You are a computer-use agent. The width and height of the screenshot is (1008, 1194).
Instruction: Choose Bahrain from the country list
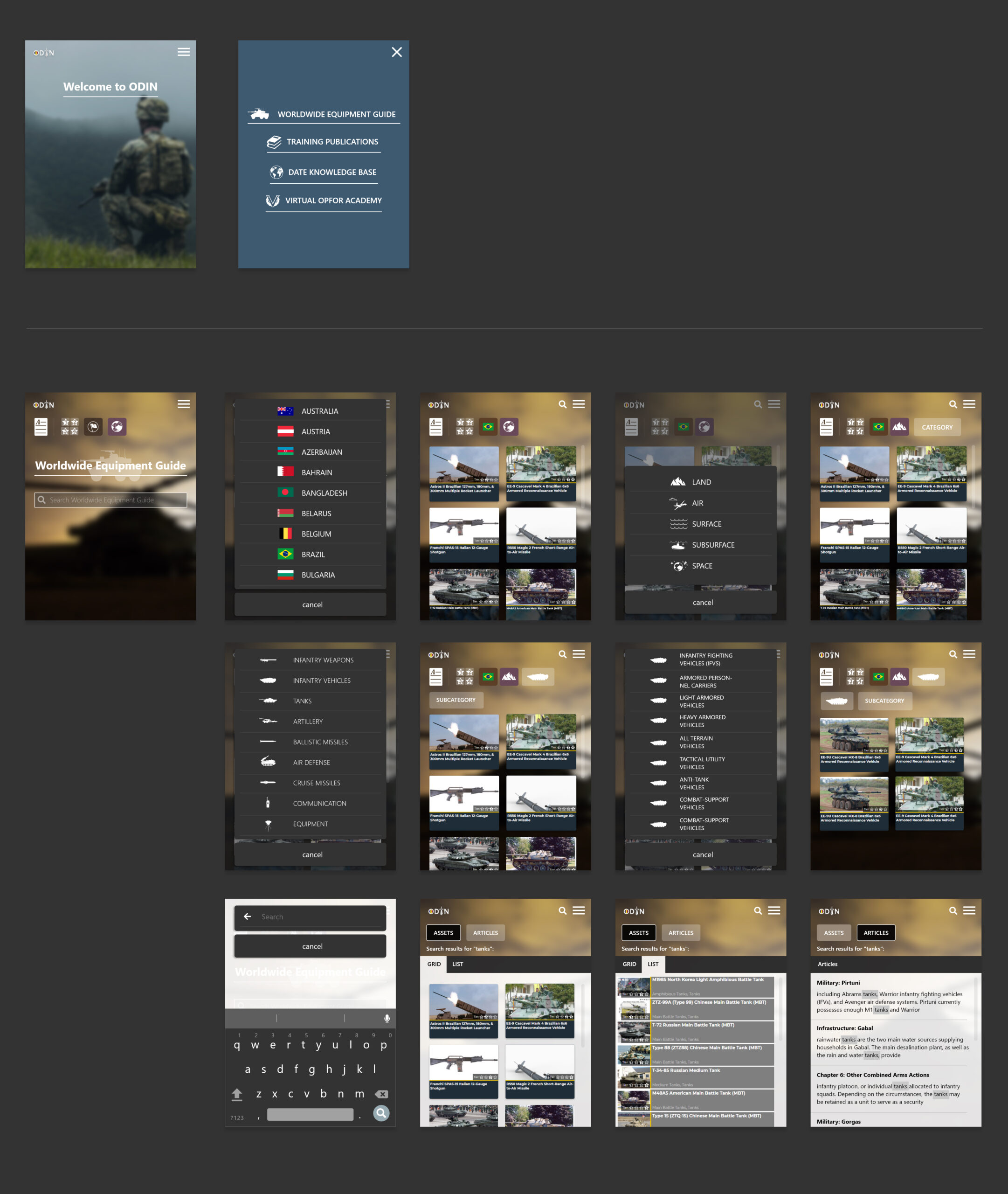tap(310, 472)
